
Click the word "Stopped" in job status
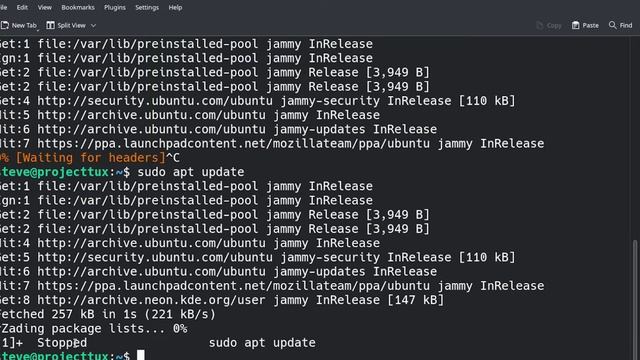pyautogui.click(x=62, y=342)
